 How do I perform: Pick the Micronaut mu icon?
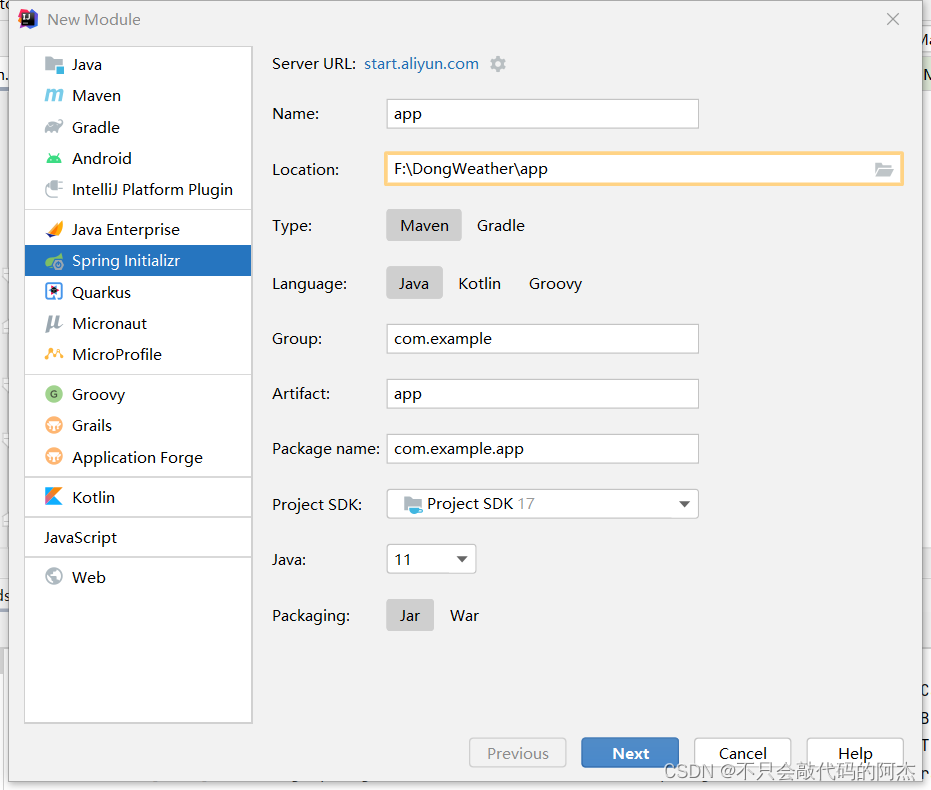[x=54, y=323]
